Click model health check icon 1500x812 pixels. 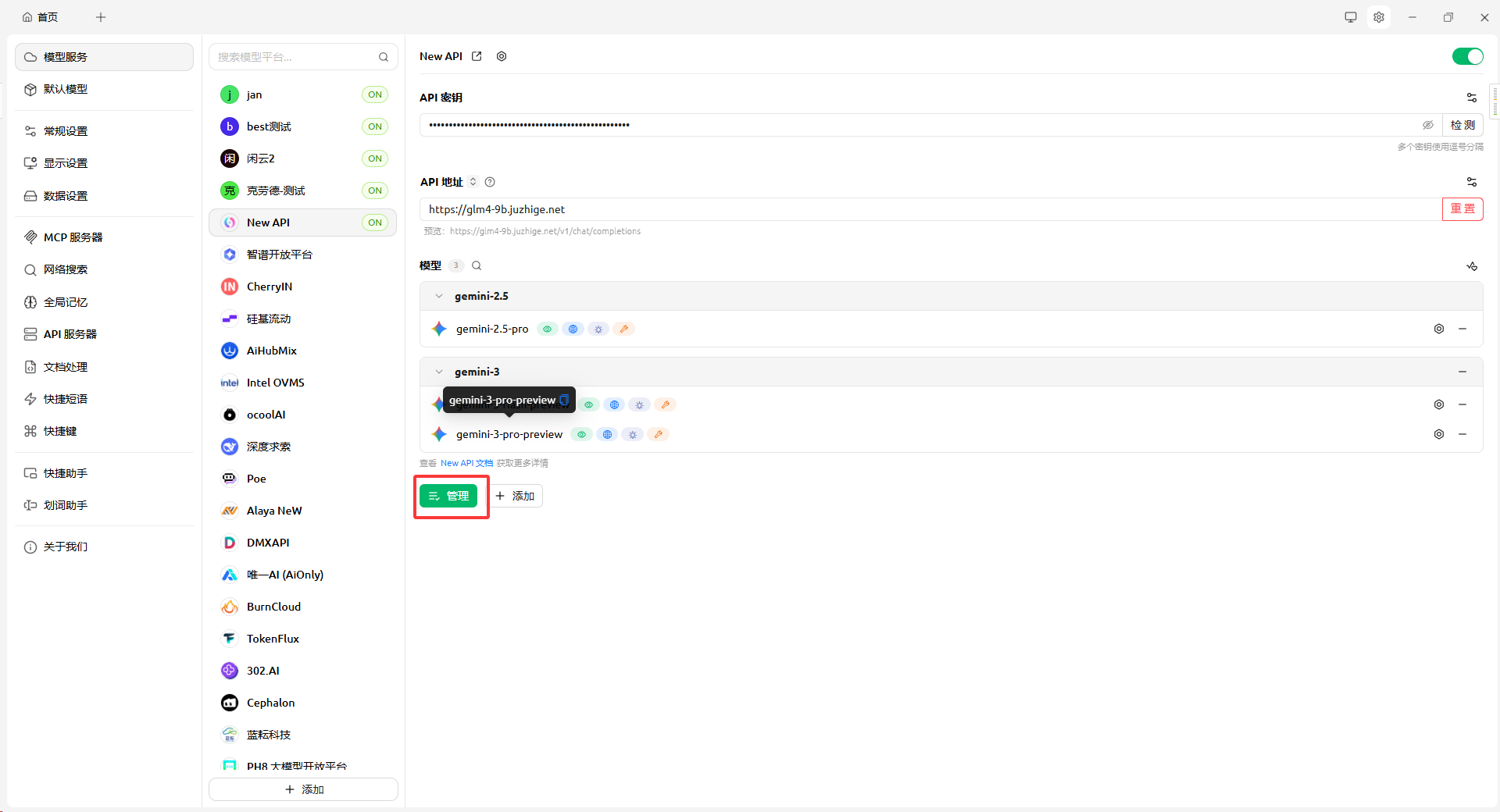coord(1471,266)
